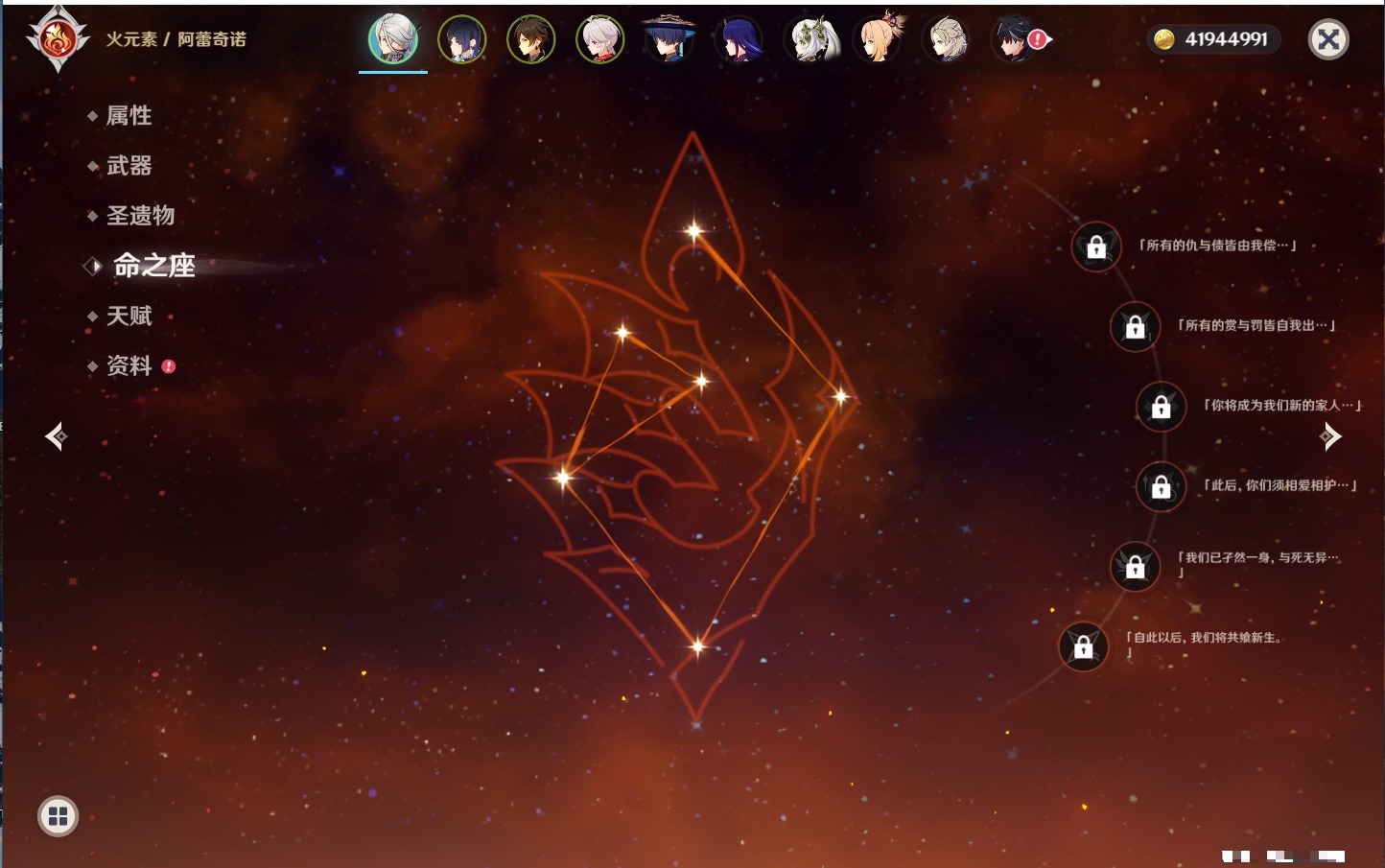Switch to Yoimiya's avatar
1385x868 pixels.
pos(880,38)
